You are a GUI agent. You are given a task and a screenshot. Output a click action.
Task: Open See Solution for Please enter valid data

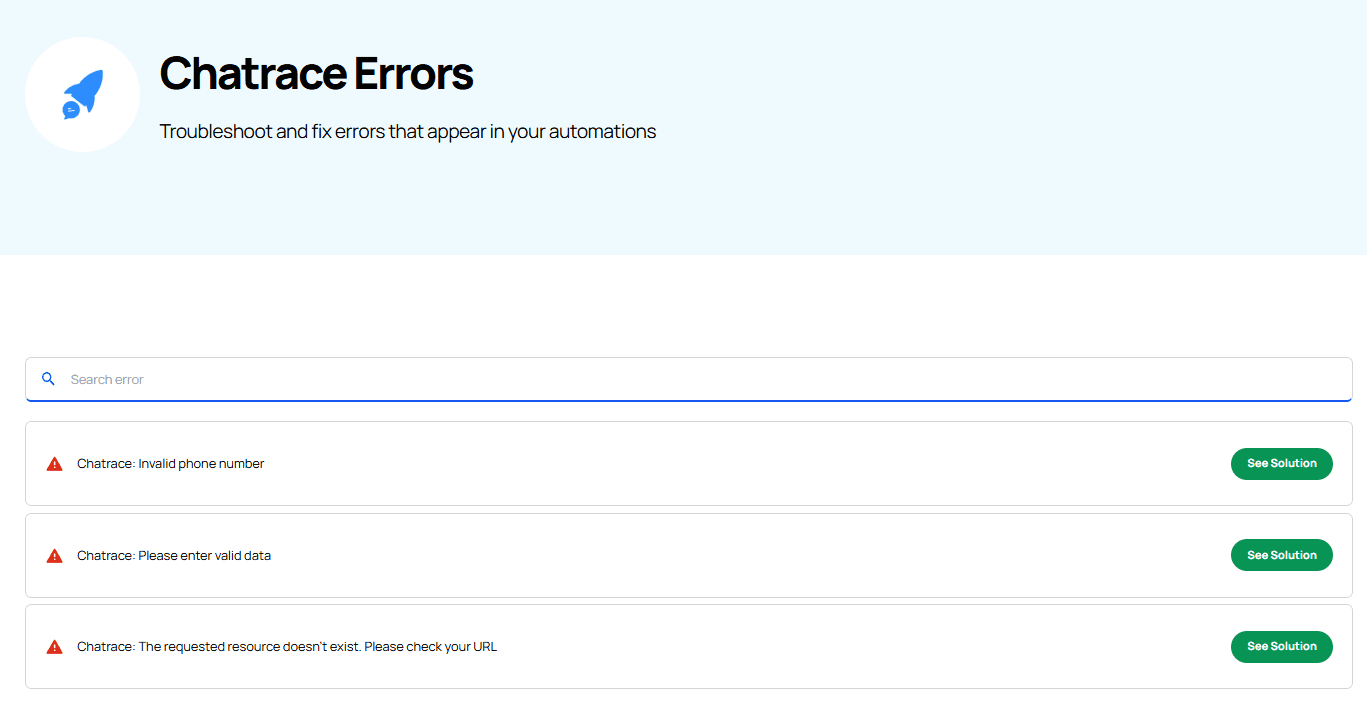(1281, 555)
